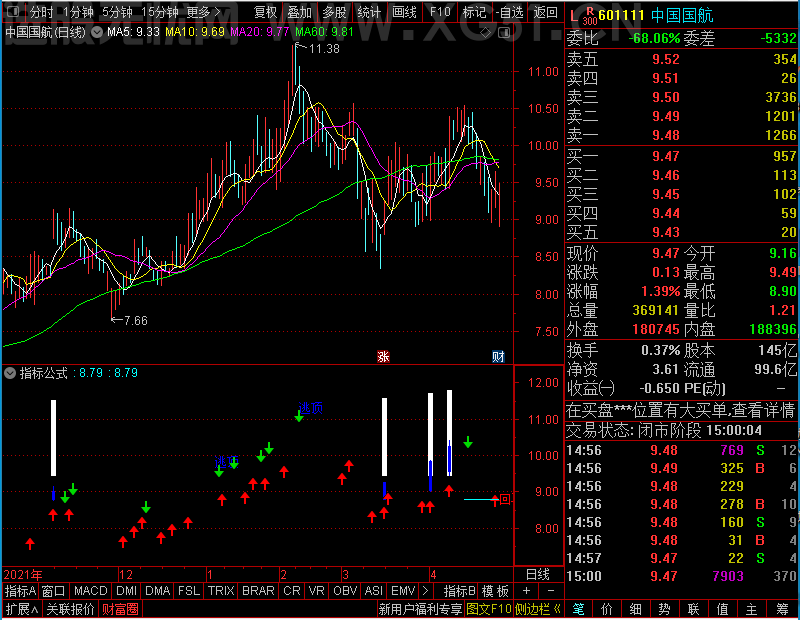
Task: Click the 卖一 price 9.48
Action: point(666,135)
